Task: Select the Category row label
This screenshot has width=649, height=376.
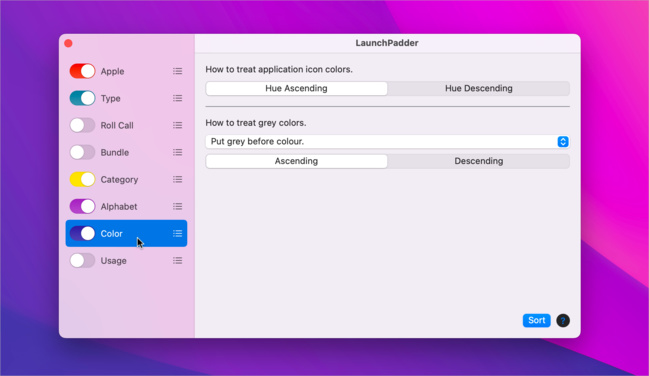Action: pyautogui.click(x=119, y=179)
